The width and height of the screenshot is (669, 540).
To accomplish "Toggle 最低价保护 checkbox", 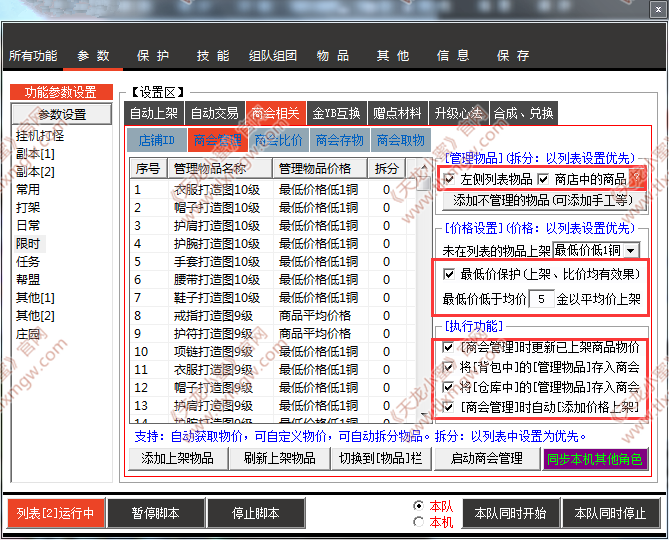I will point(449,274).
